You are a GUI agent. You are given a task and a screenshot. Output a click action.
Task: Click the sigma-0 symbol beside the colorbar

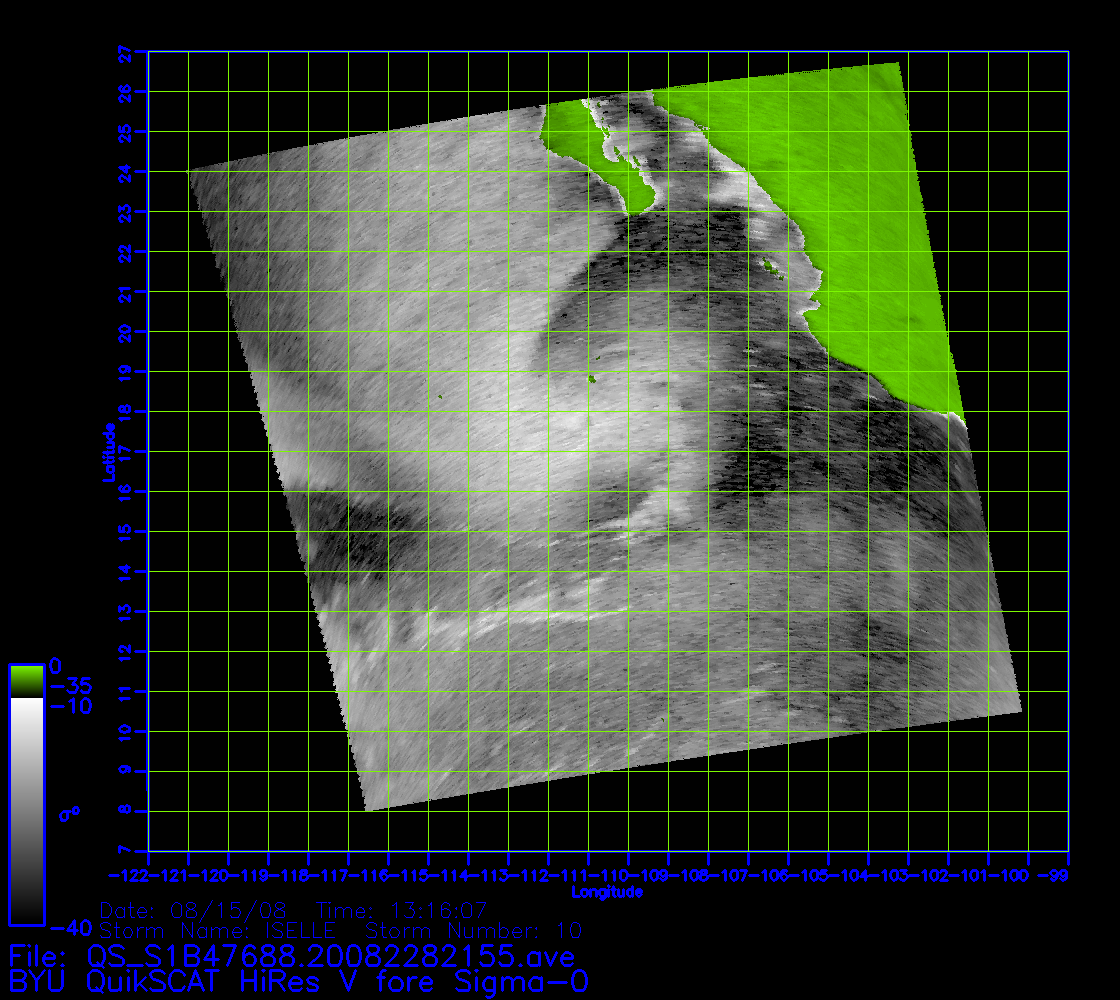[69, 814]
